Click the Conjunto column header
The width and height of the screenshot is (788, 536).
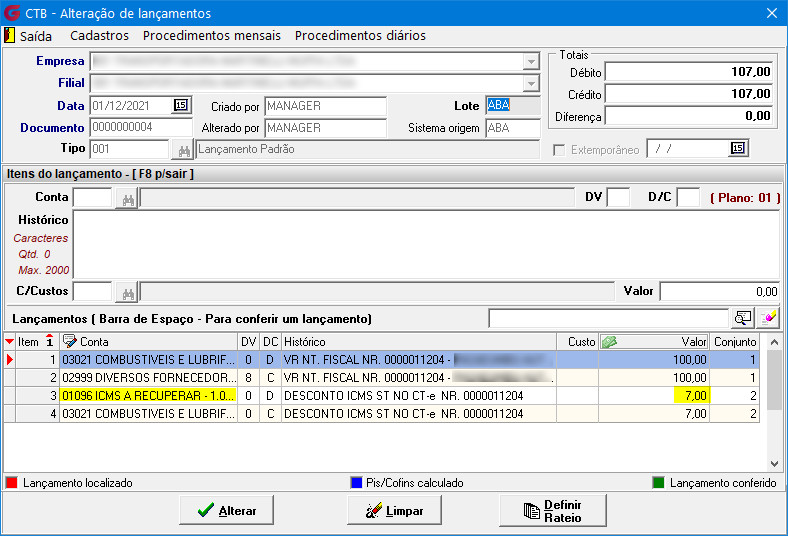735,342
